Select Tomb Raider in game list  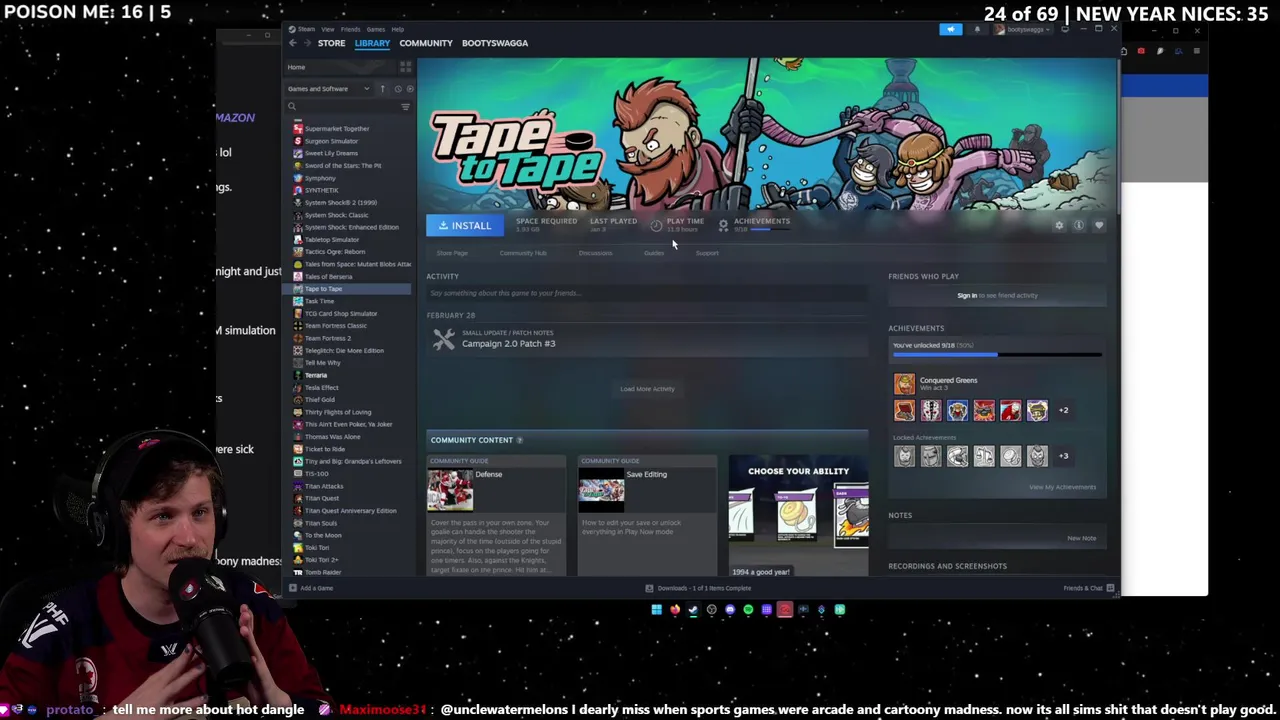coord(322,572)
